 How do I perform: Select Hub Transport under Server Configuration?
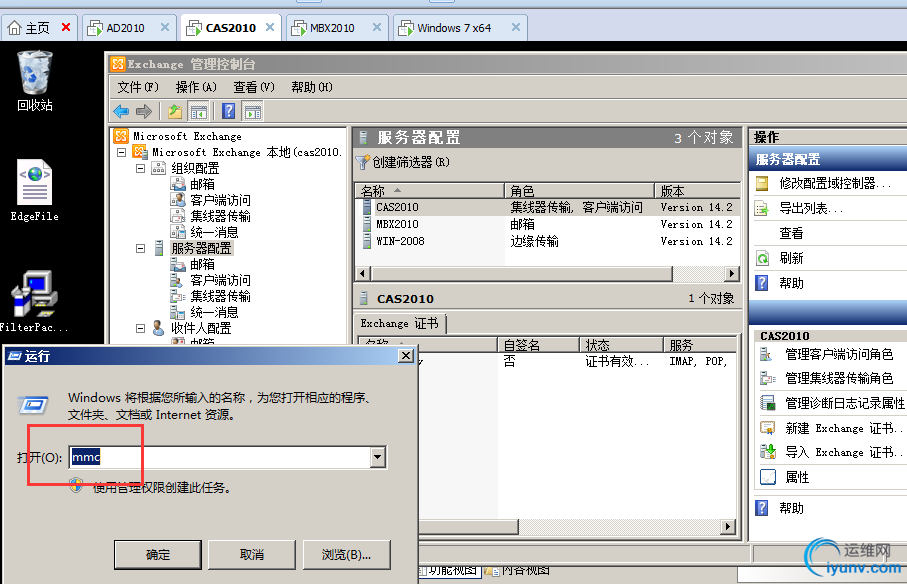tap(220, 296)
